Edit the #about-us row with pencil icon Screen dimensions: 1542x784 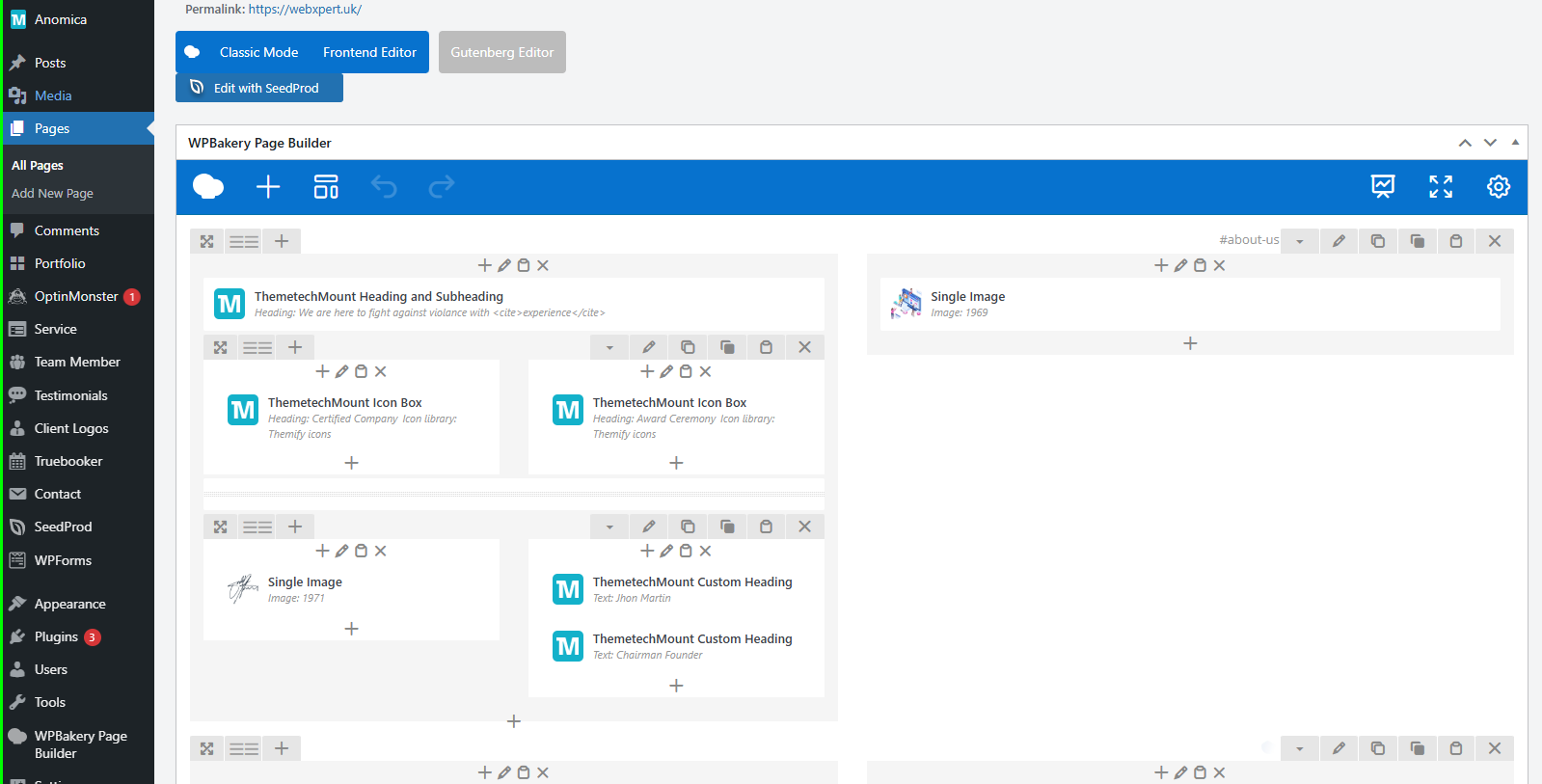[1339, 241]
